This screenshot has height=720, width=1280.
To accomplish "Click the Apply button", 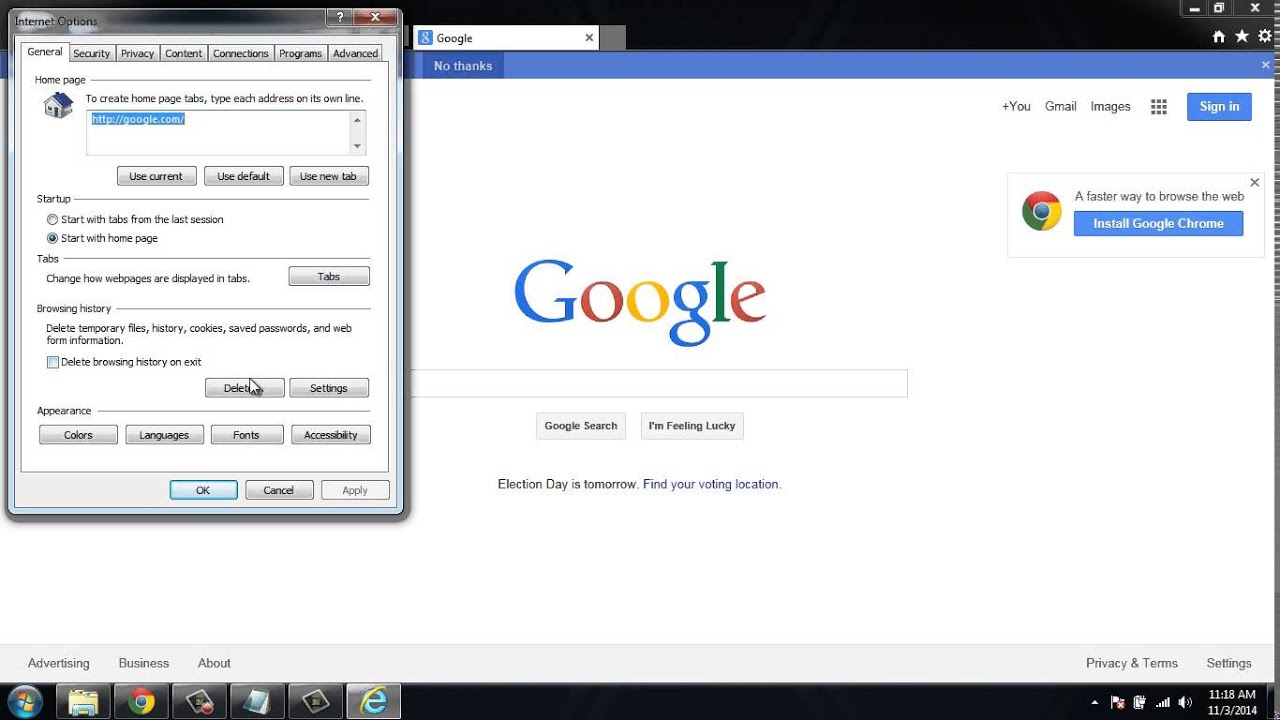I will tap(355, 490).
